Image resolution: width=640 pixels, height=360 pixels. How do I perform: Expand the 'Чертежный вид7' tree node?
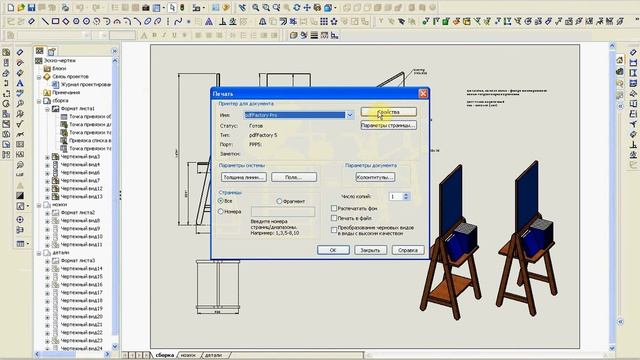[x=47, y=180]
